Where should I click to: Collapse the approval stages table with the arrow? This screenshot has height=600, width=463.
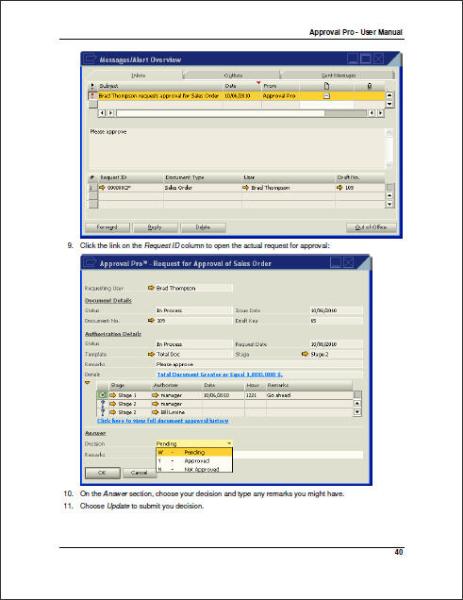87,382
